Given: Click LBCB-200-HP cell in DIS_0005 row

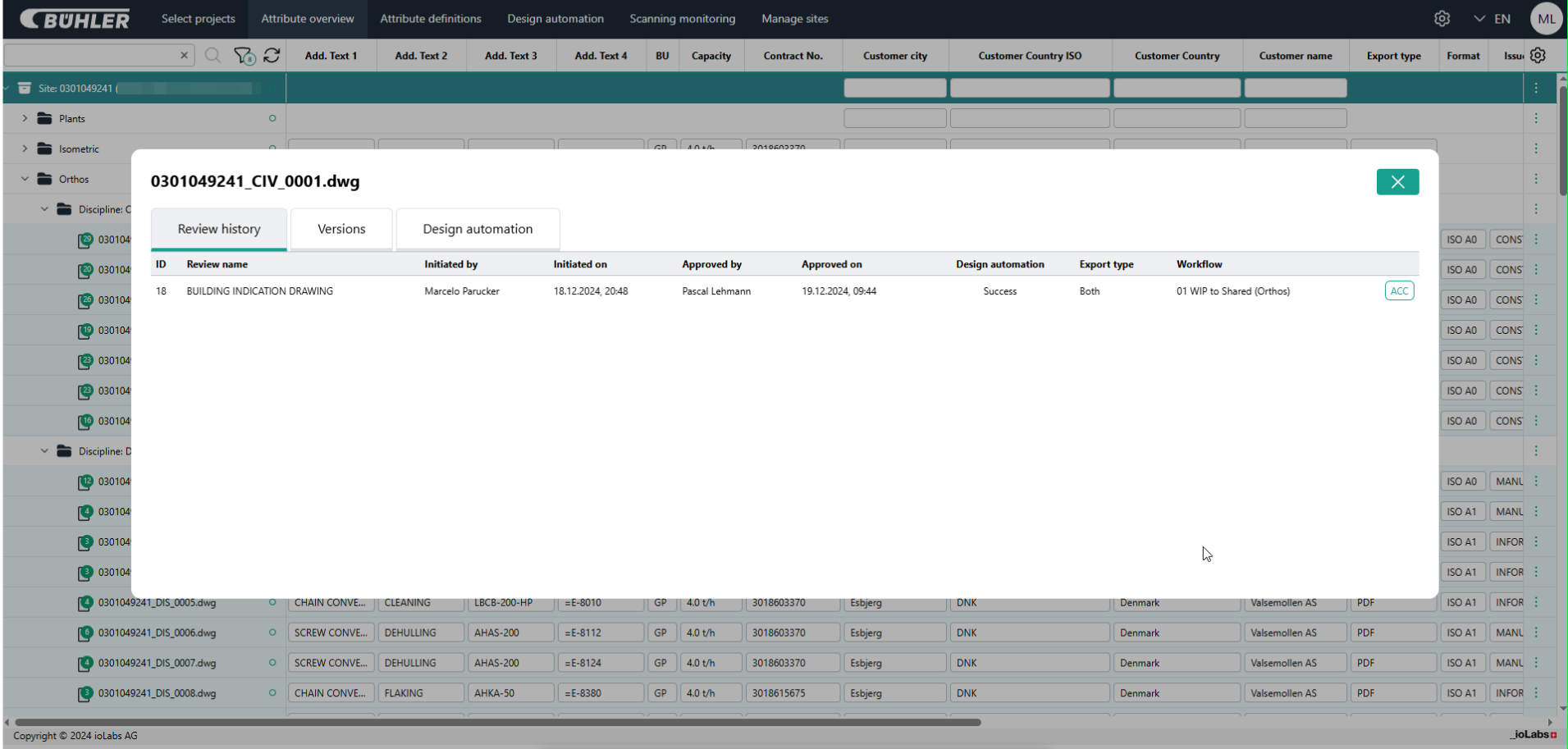Looking at the screenshot, I should click(511, 602).
